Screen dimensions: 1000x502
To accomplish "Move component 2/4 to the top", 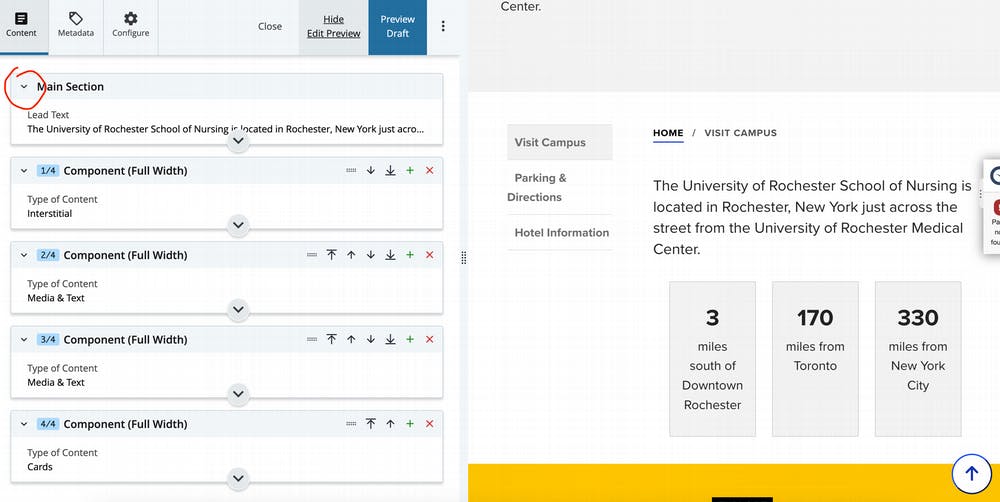I will pyautogui.click(x=332, y=255).
